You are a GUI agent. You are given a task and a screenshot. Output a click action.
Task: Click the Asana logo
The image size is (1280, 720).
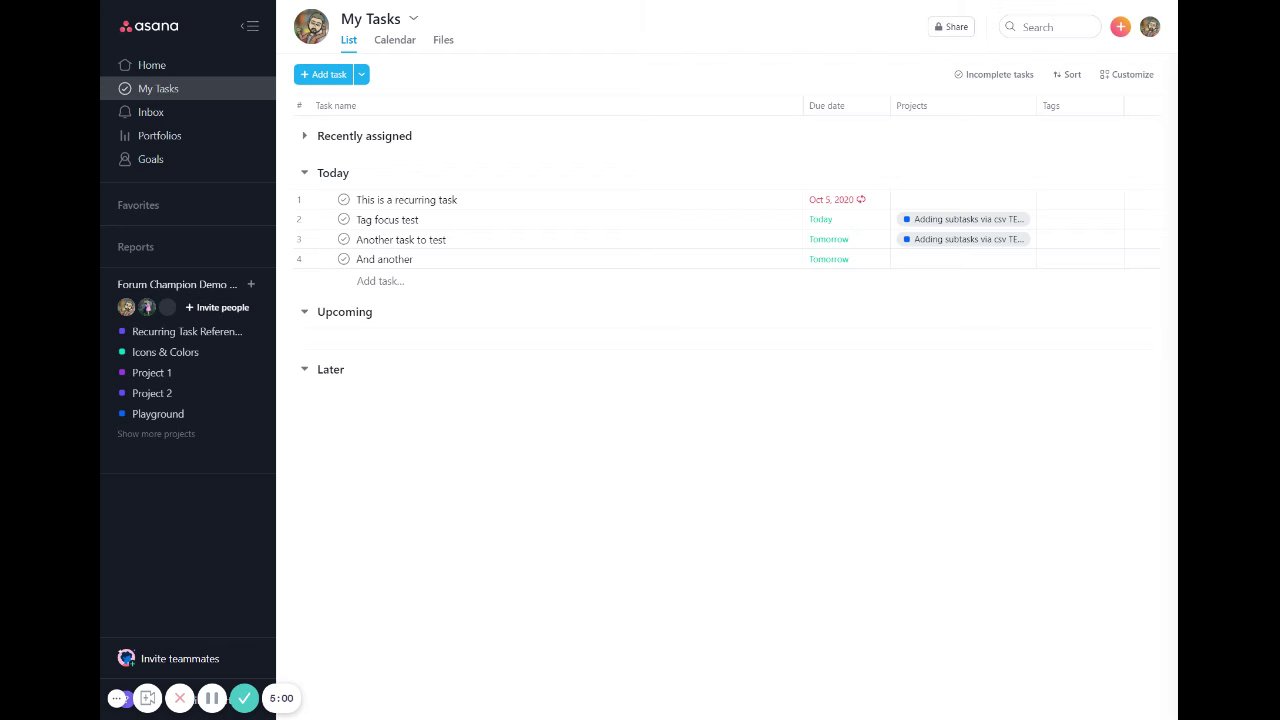[148, 26]
